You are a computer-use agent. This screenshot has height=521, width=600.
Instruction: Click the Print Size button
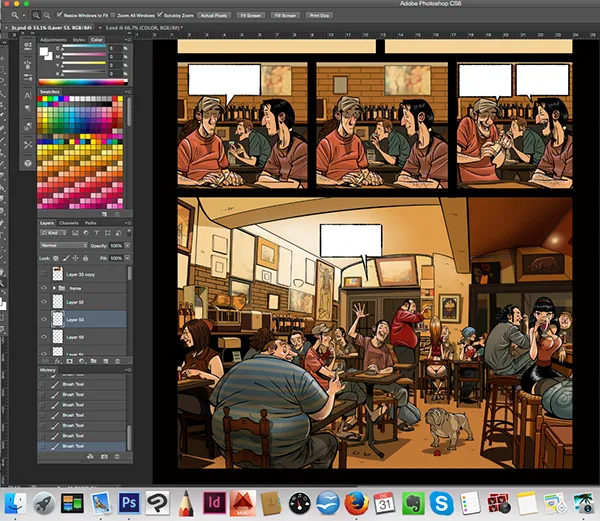[x=320, y=15]
